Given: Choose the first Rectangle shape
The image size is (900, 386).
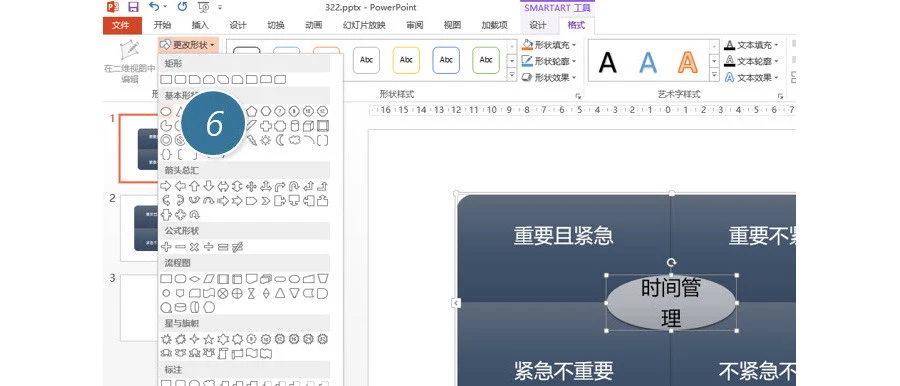Looking at the screenshot, I should [x=166, y=79].
